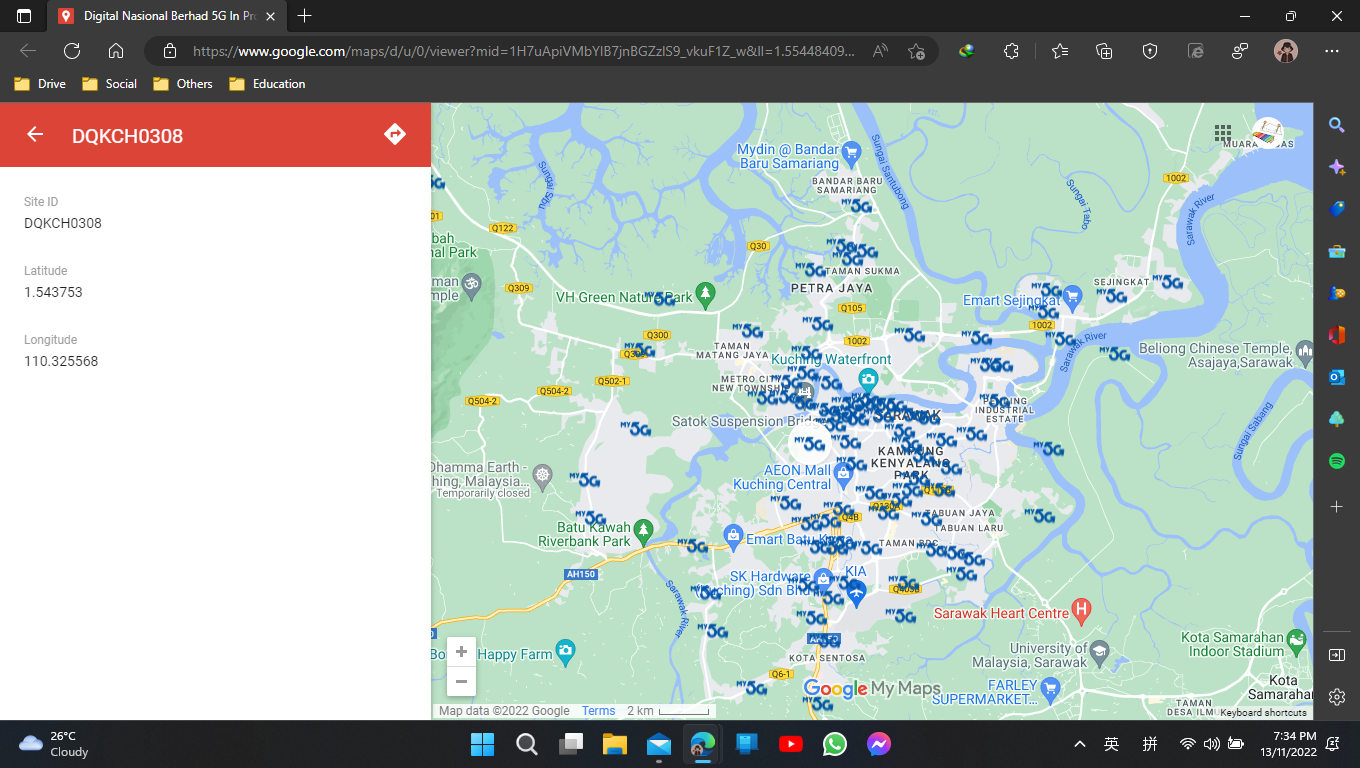Open WhatsApp from the taskbar
The height and width of the screenshot is (768, 1360).
(835, 744)
